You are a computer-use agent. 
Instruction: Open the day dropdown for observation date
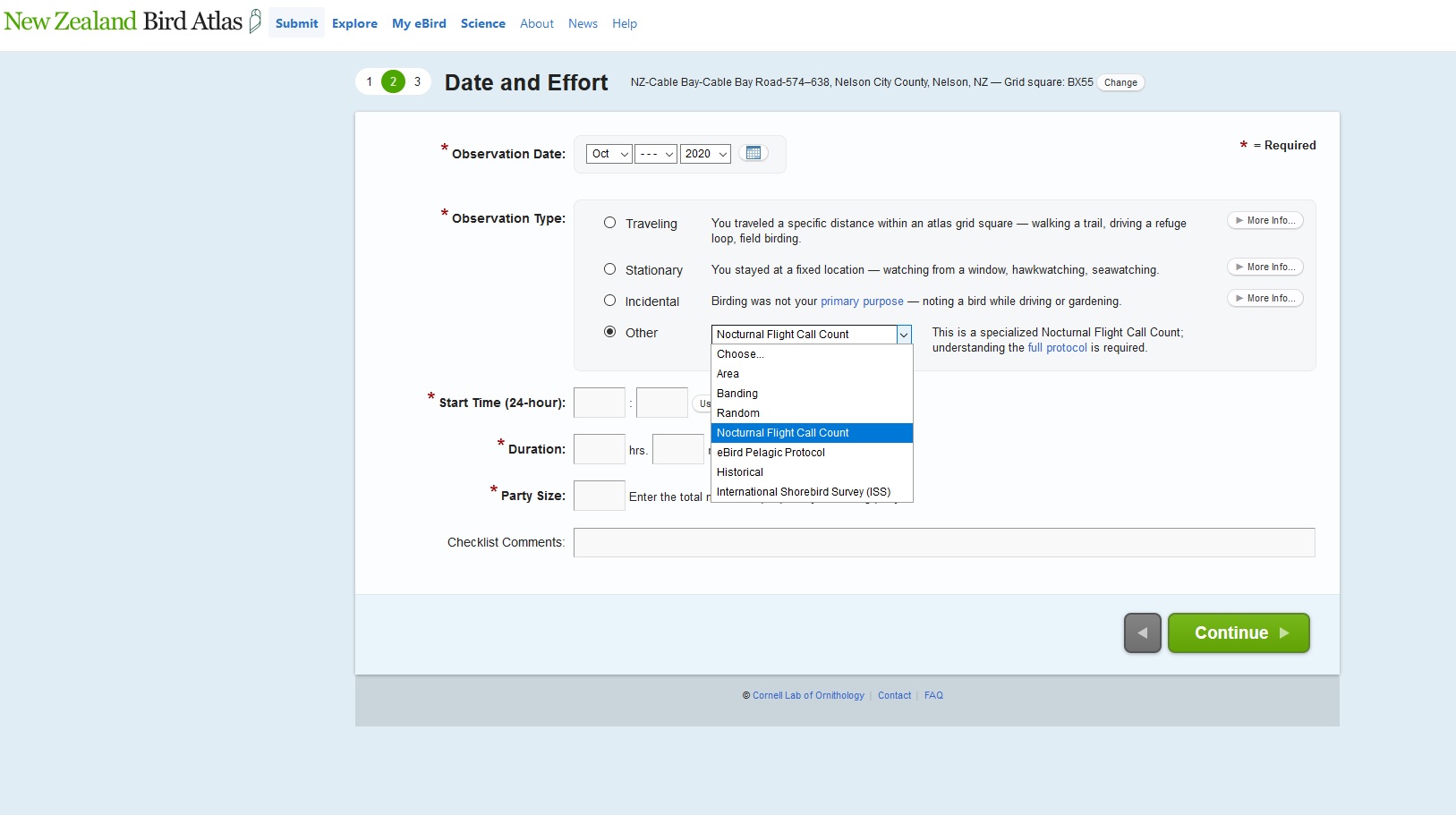pyautogui.click(x=656, y=154)
